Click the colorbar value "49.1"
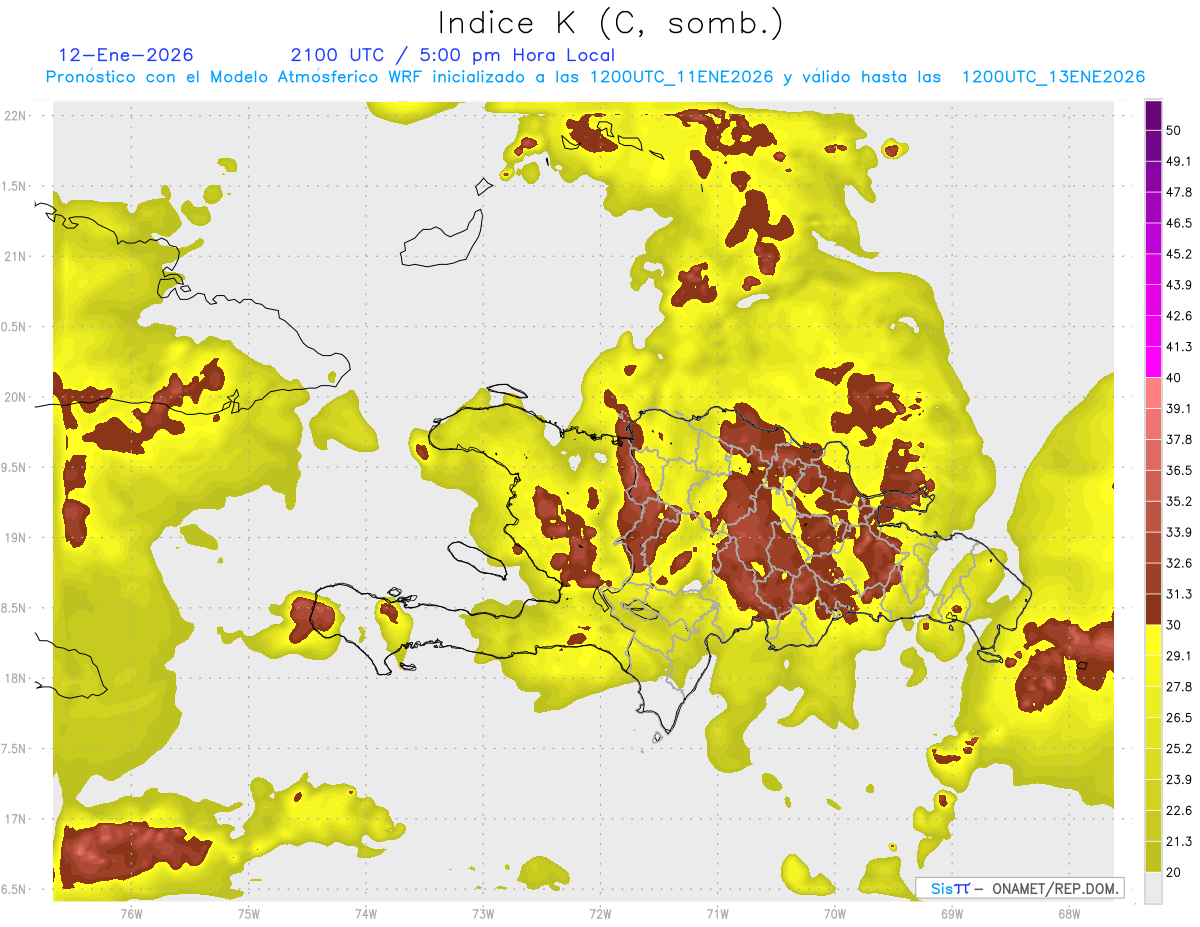This screenshot has width=1200, height=927. (x=1179, y=161)
